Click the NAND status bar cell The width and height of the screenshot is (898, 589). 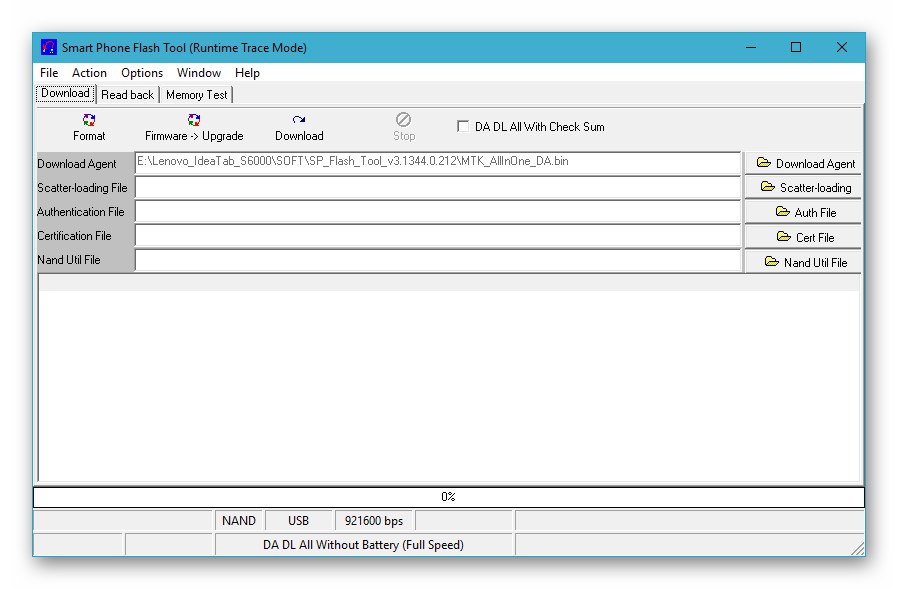239,520
